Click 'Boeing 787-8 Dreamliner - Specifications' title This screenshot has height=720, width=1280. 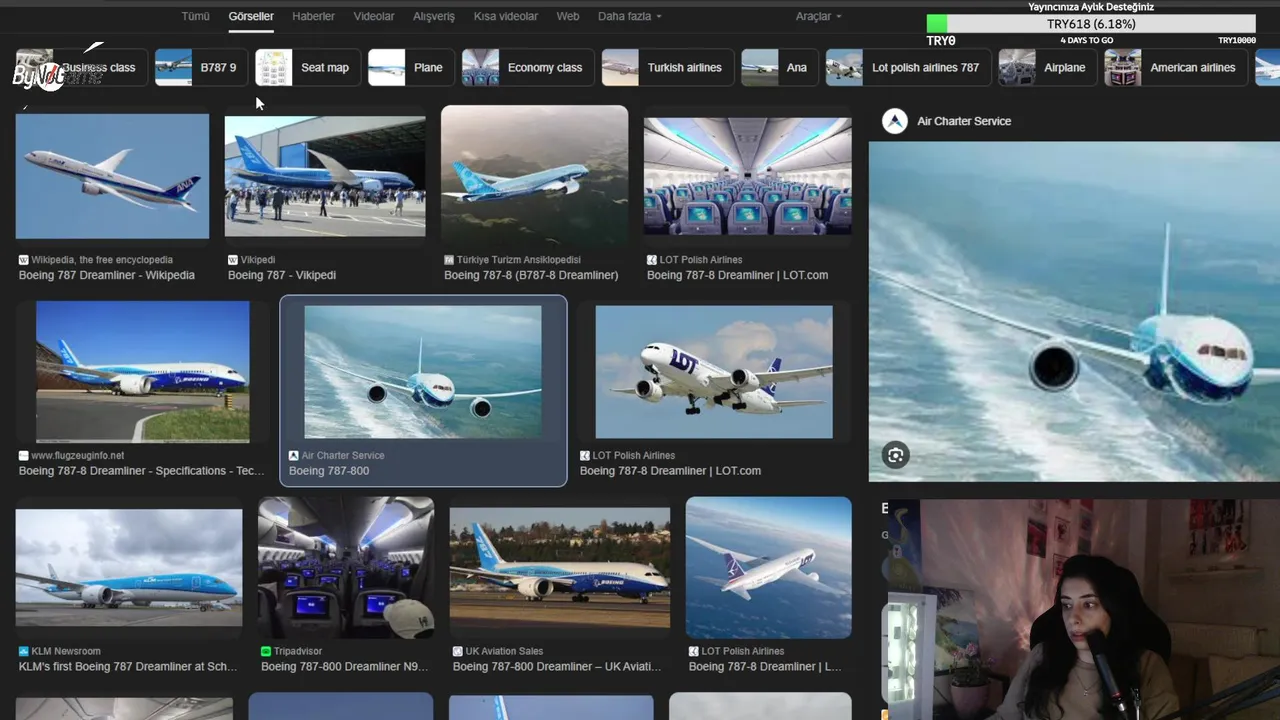click(142, 471)
